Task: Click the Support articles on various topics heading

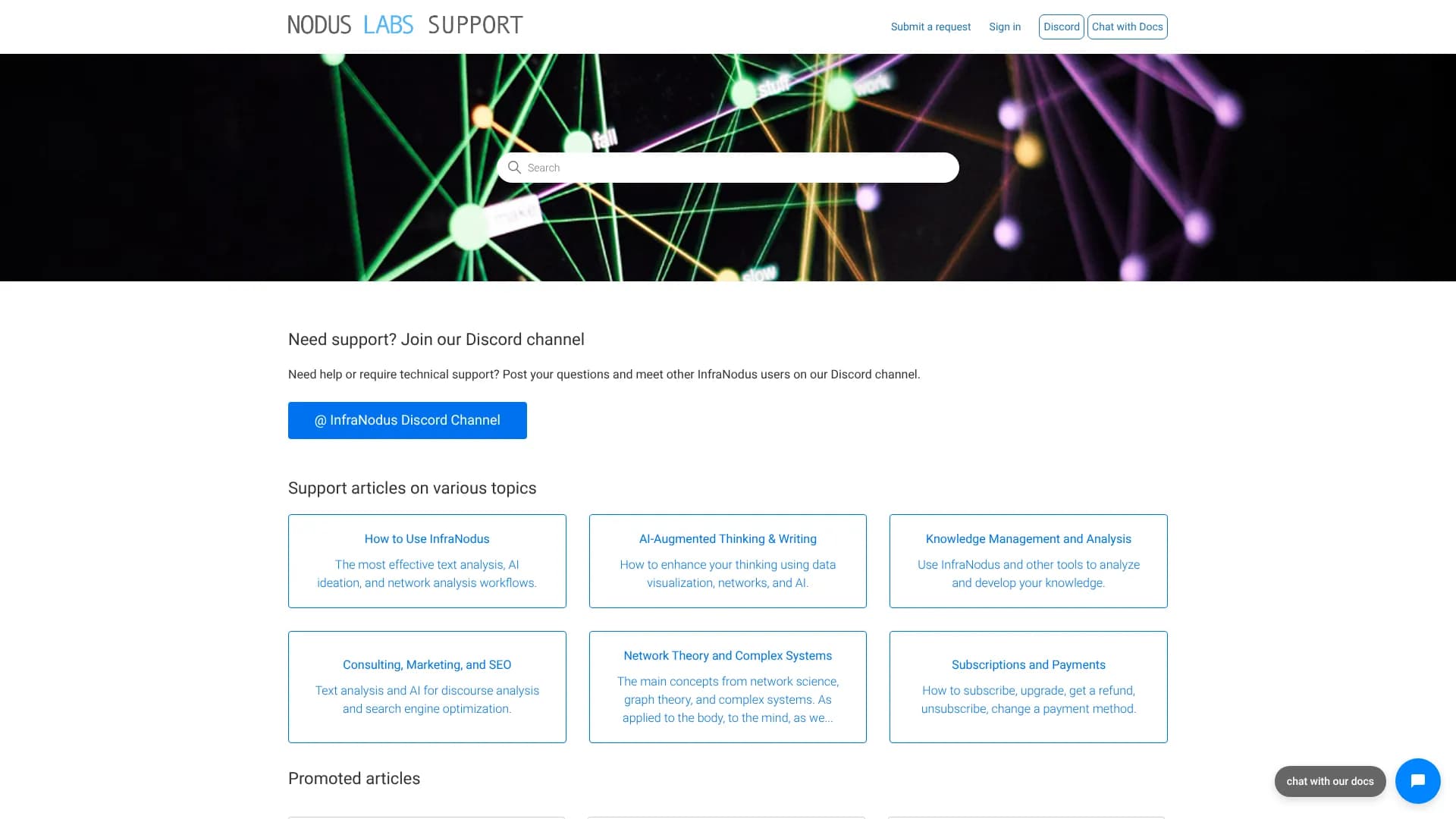Action: point(412,488)
